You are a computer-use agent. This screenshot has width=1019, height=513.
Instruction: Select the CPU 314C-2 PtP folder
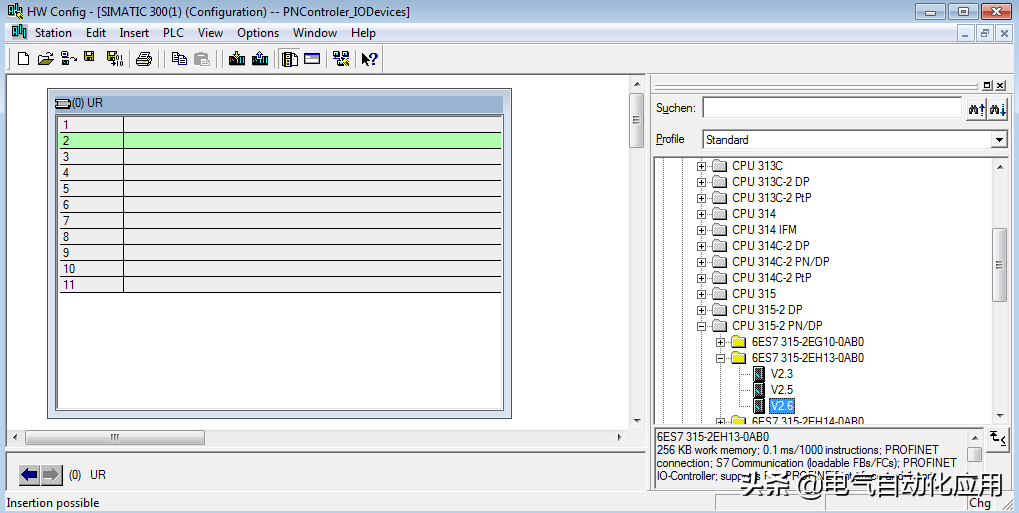tap(771, 278)
